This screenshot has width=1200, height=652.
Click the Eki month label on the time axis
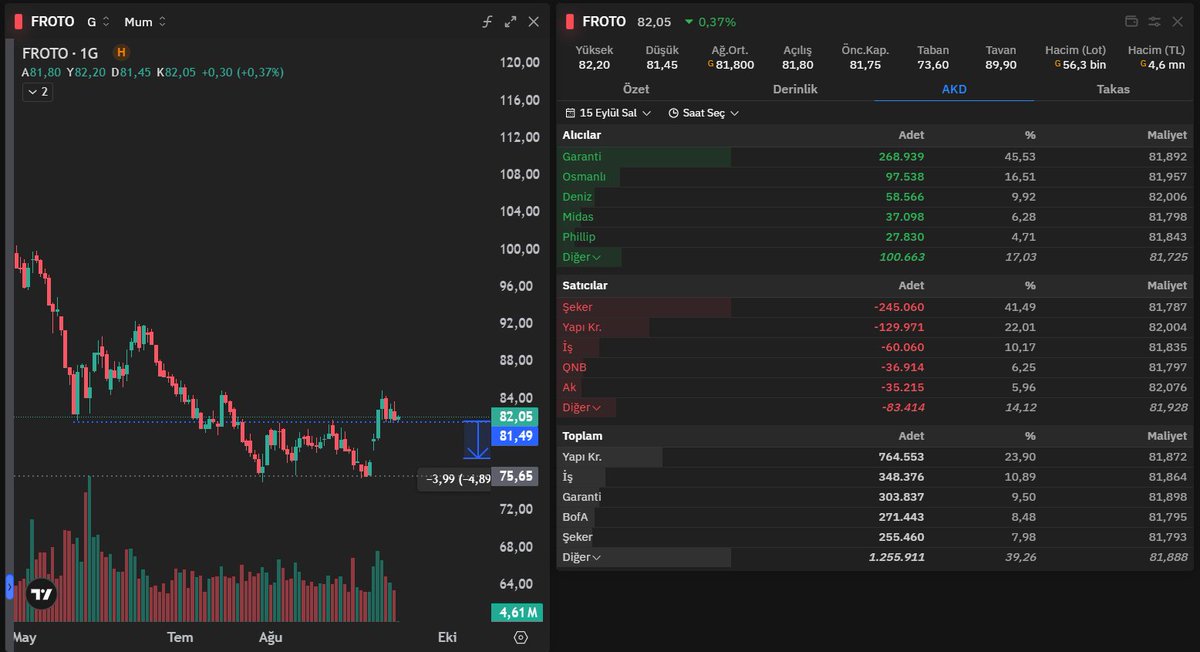447,637
